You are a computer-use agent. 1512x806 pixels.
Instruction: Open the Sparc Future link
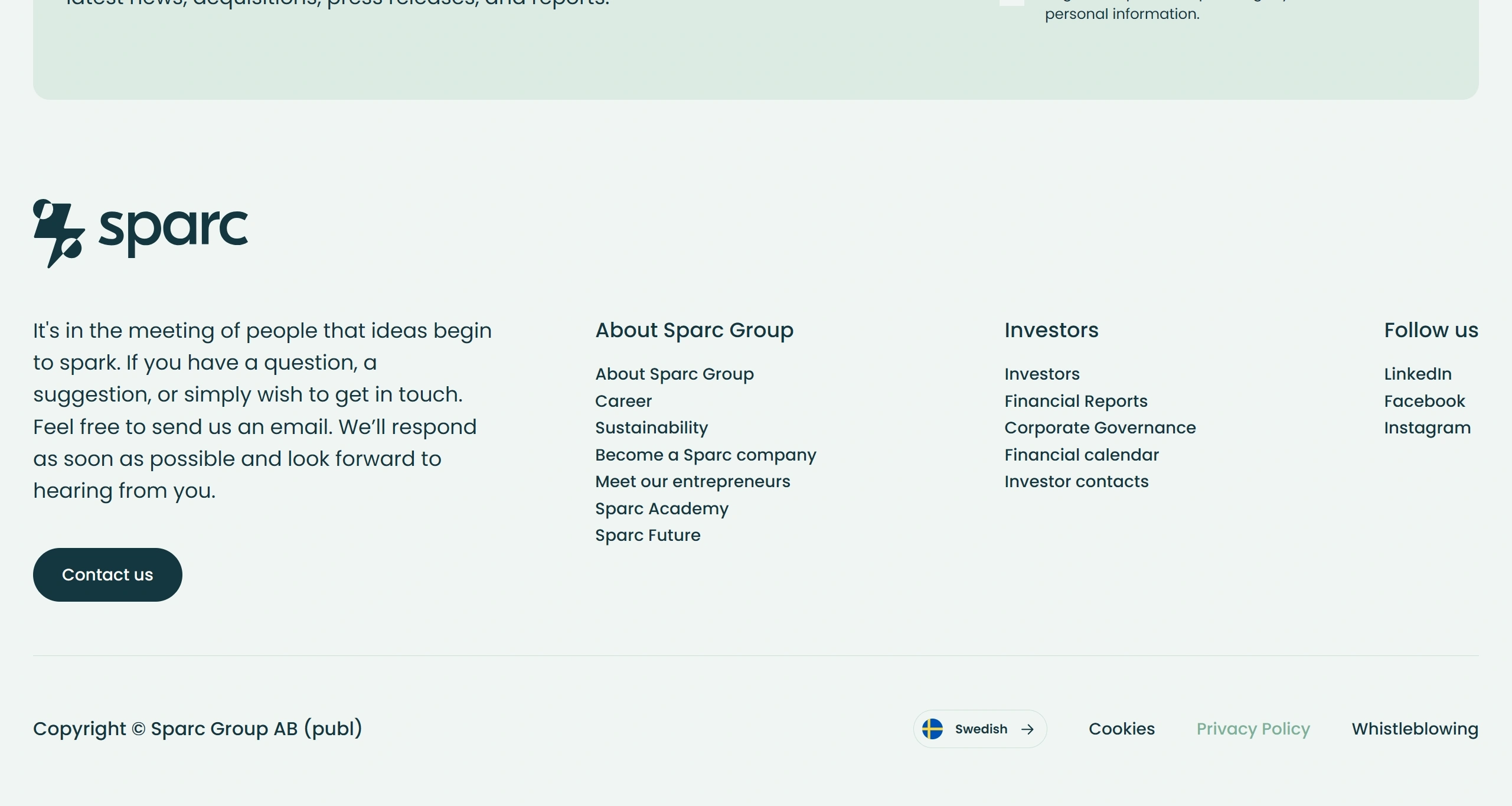(648, 535)
